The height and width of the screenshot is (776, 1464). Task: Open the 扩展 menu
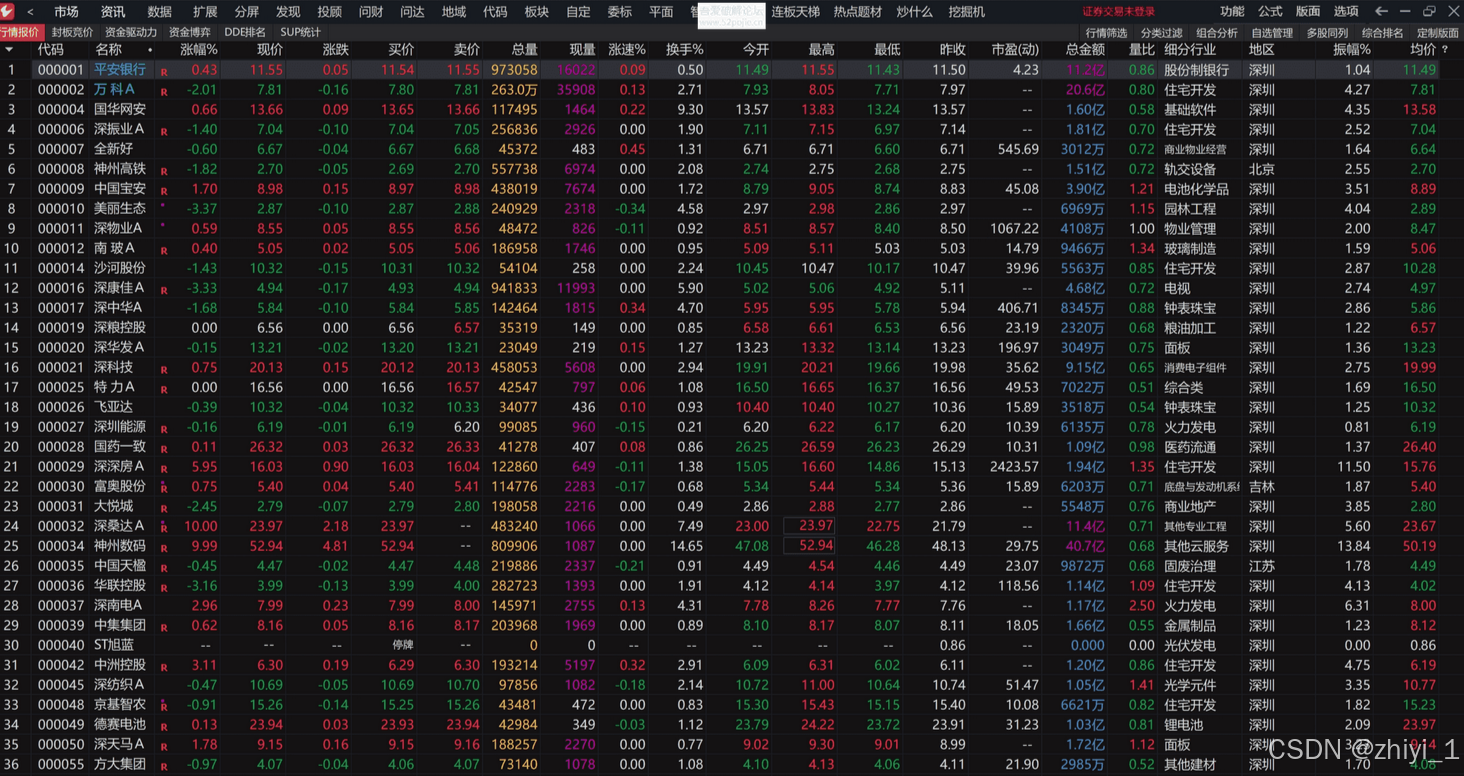click(x=205, y=12)
